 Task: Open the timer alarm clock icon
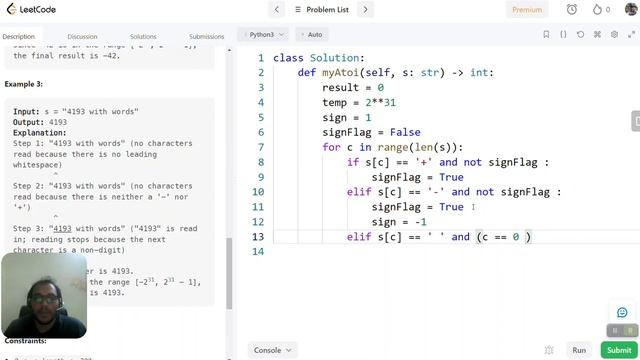pos(571,9)
